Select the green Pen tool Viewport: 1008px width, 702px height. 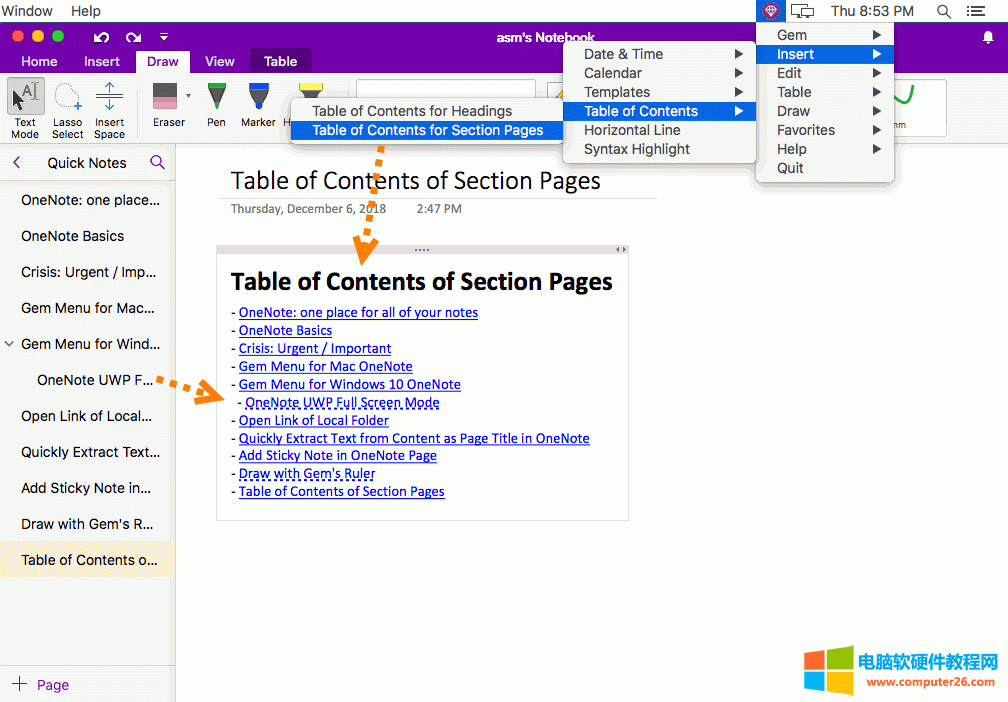[x=216, y=104]
